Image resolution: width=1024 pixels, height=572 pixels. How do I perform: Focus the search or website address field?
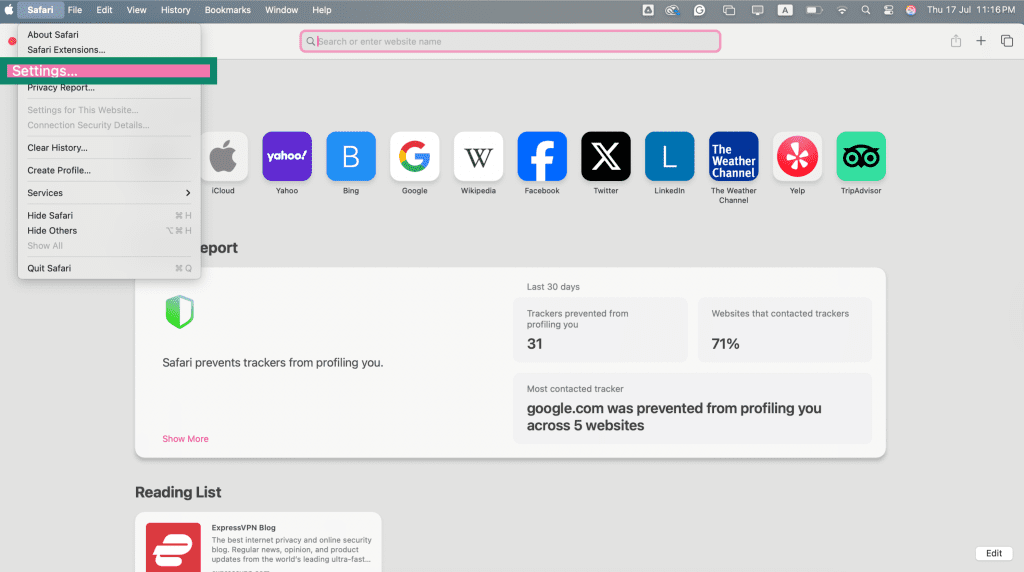point(510,41)
